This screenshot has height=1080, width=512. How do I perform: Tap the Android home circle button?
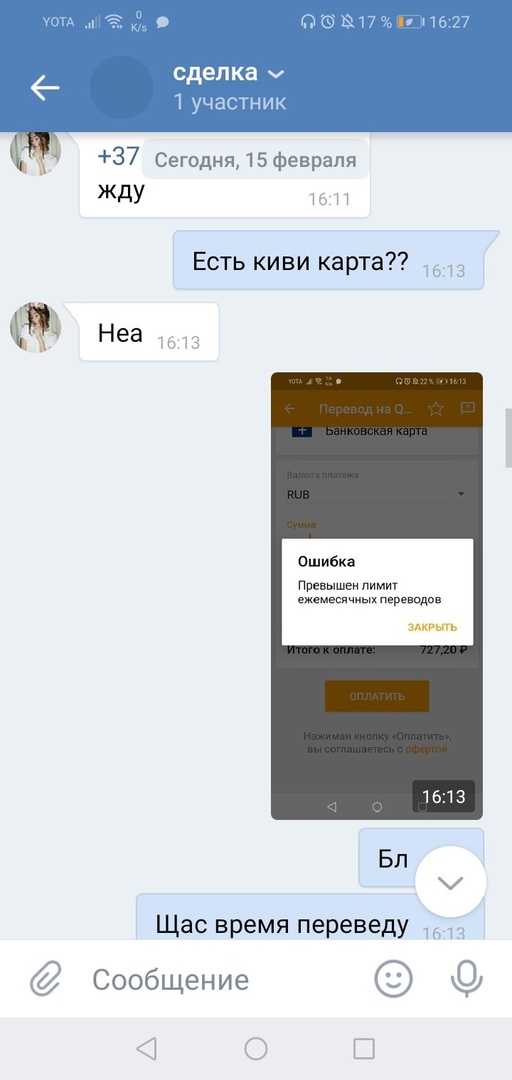256,1048
